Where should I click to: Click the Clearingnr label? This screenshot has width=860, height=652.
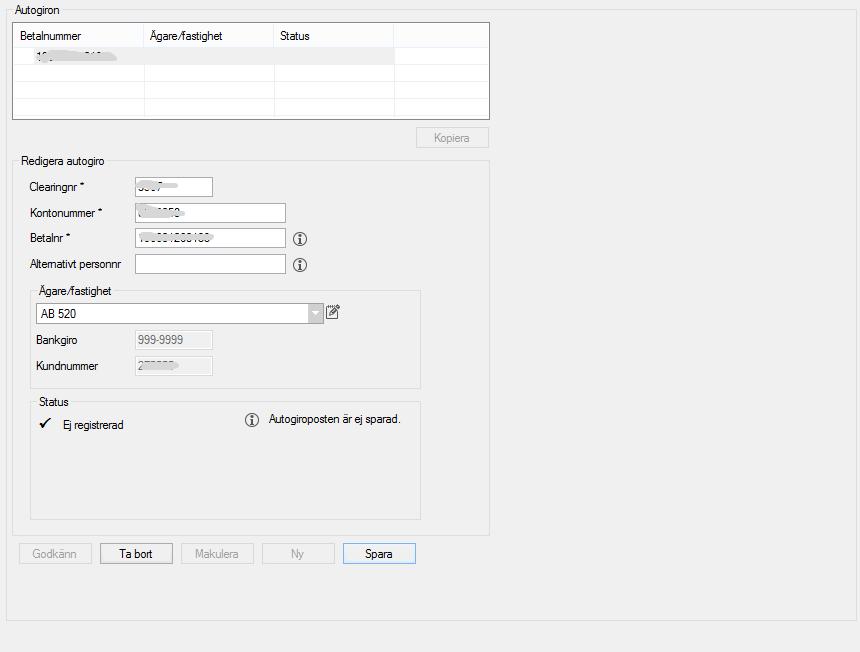pyautogui.click(x=56, y=187)
